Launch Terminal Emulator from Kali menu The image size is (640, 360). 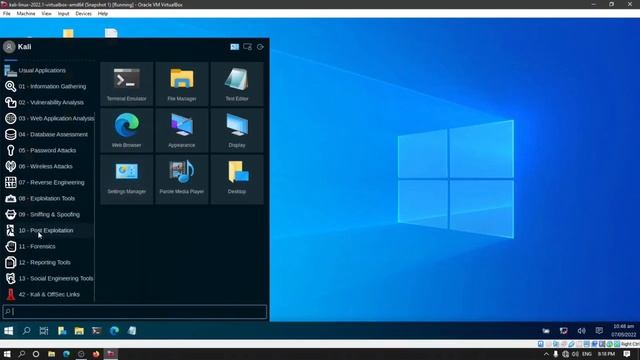[127, 84]
